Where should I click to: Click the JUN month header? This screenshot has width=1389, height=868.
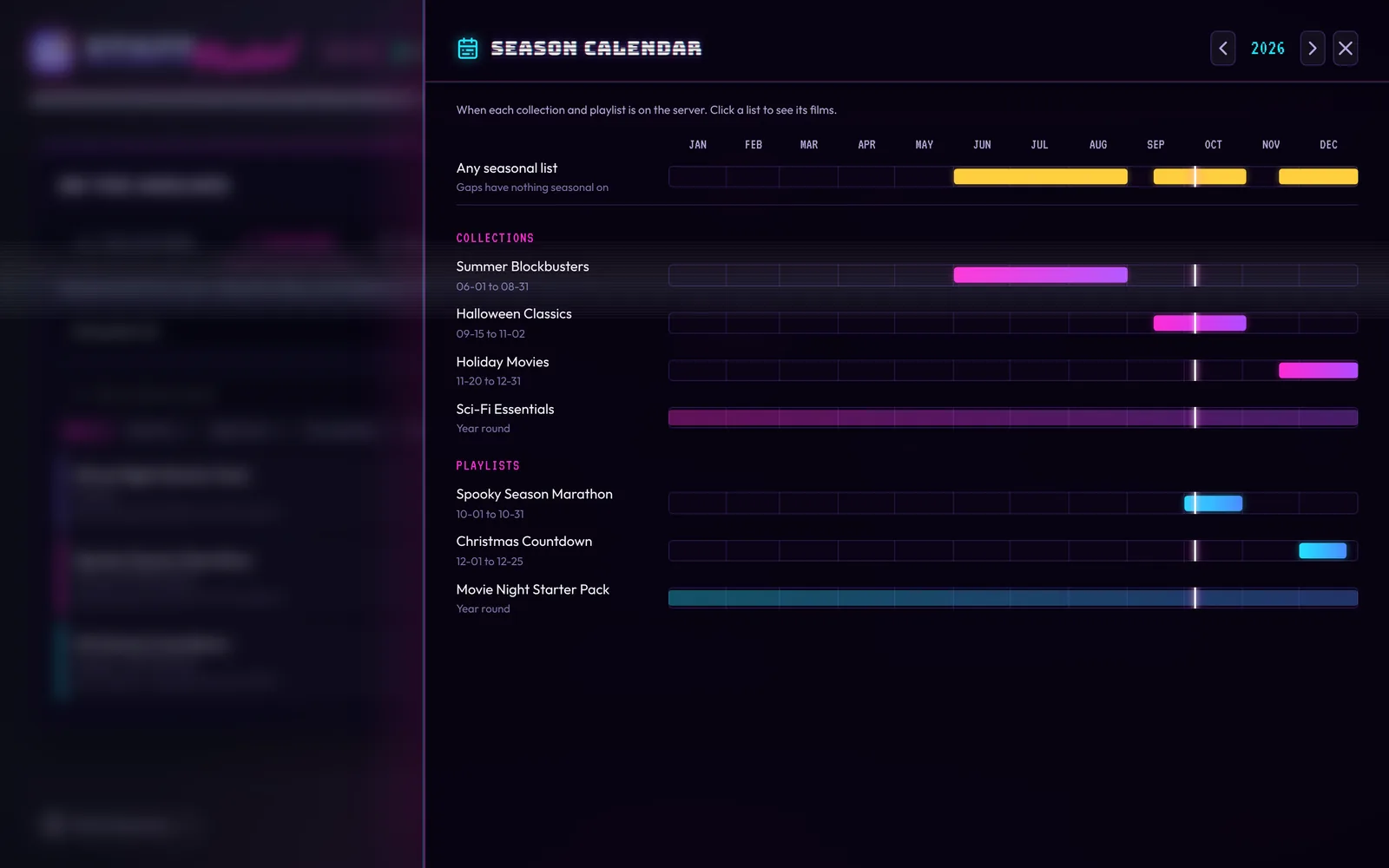(982, 145)
